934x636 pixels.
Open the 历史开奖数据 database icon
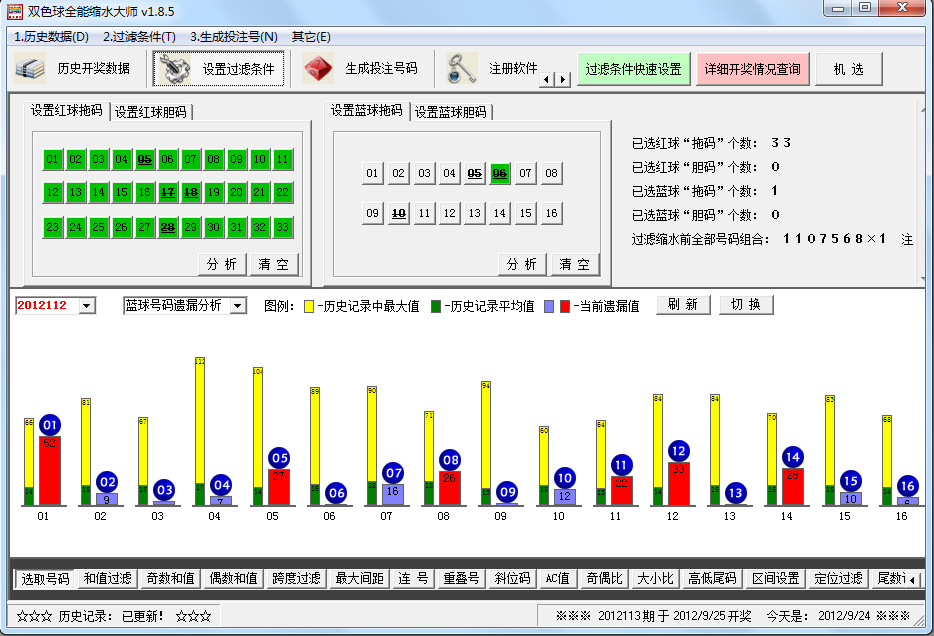coord(30,68)
